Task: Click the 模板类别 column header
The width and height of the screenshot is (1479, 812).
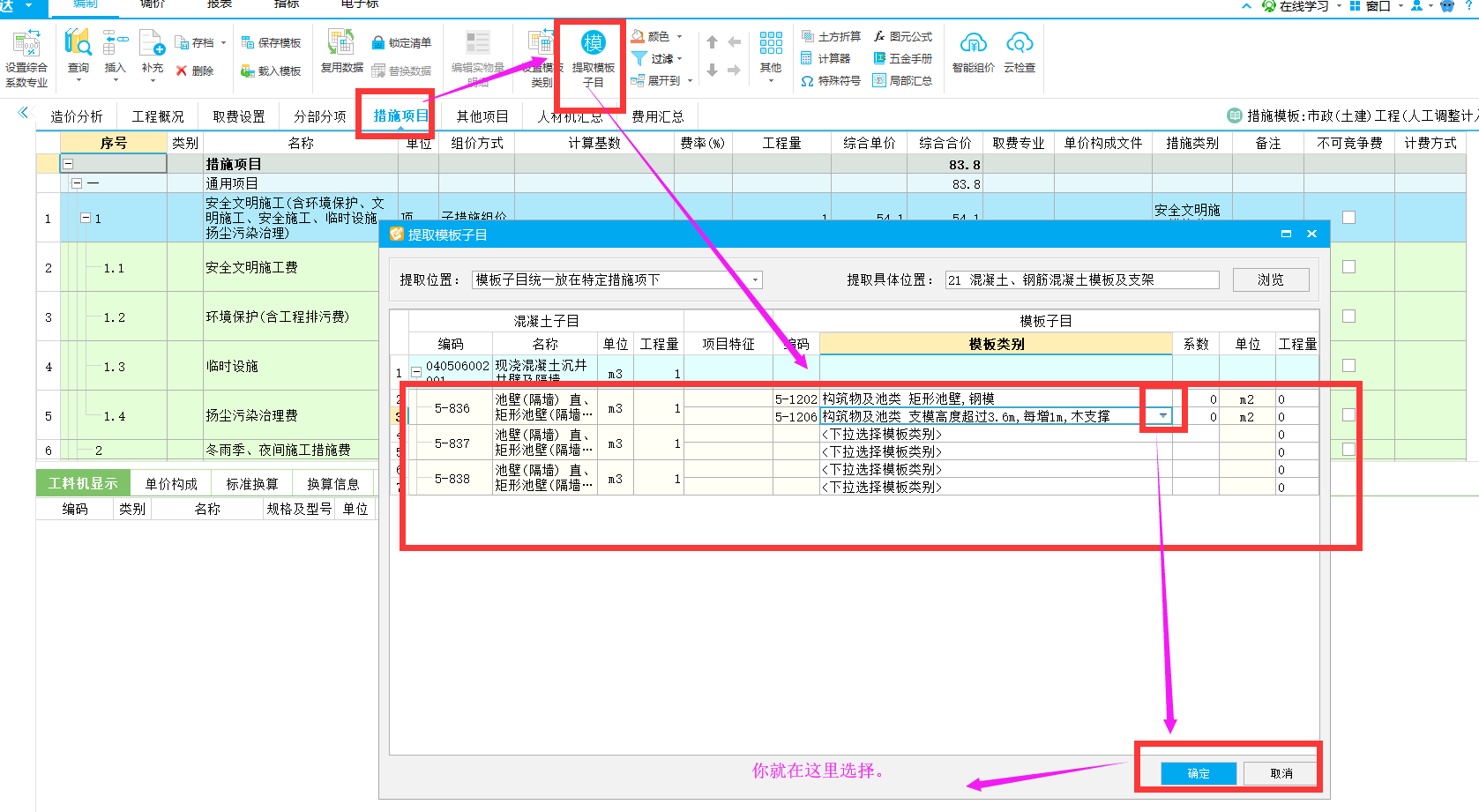Action: pyautogui.click(x=996, y=344)
